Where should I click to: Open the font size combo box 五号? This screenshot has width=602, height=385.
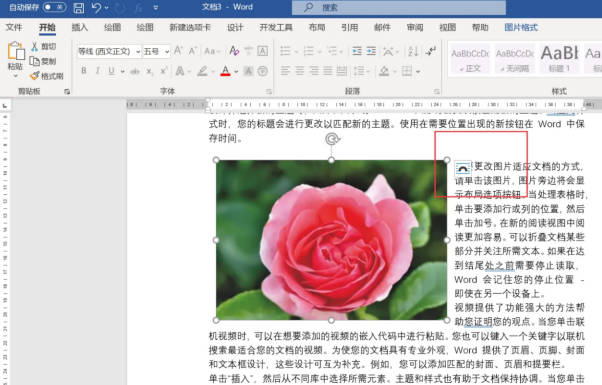point(156,51)
